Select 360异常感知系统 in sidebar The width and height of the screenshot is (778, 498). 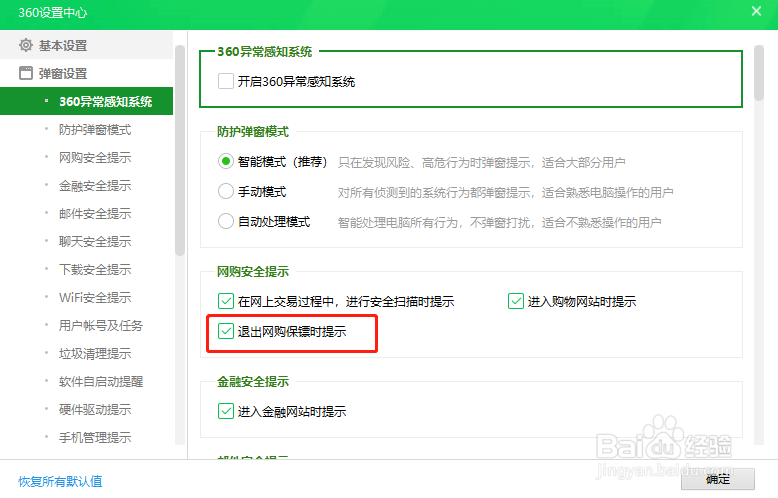point(86,101)
